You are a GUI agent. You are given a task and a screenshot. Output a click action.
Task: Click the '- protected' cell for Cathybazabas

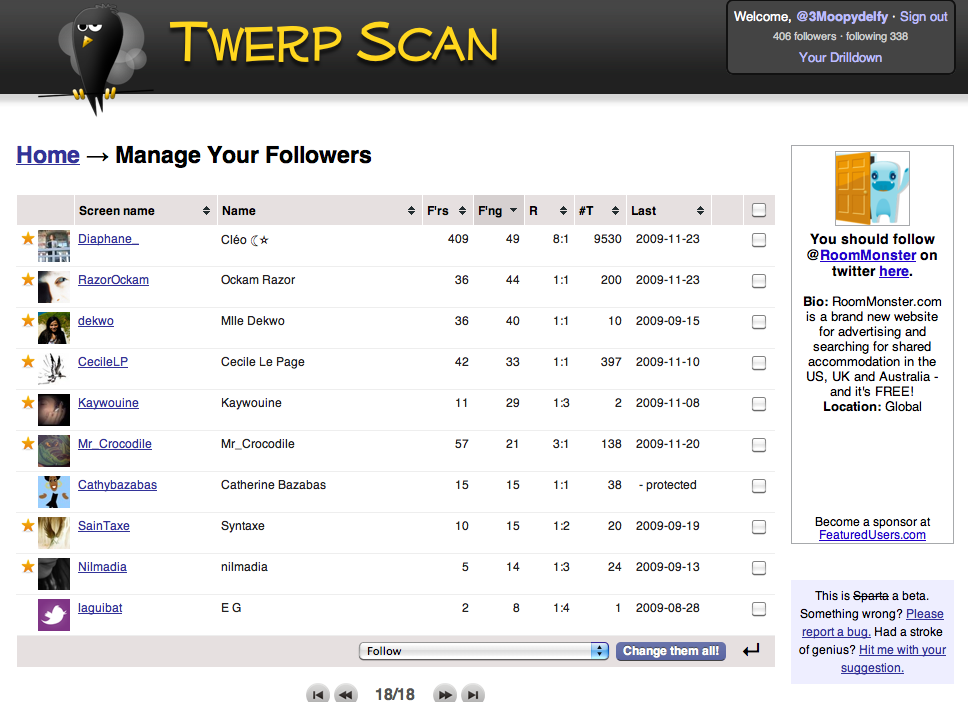667,485
